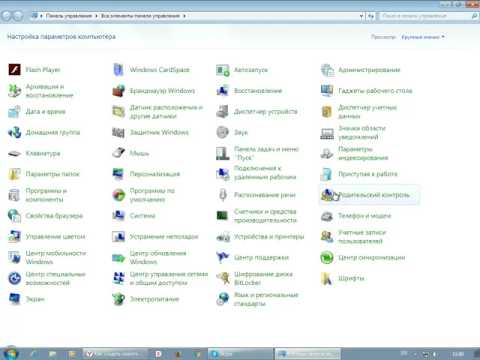Open the Центр синхронизации icon
The width and height of the screenshot is (480, 360).
point(327,257)
